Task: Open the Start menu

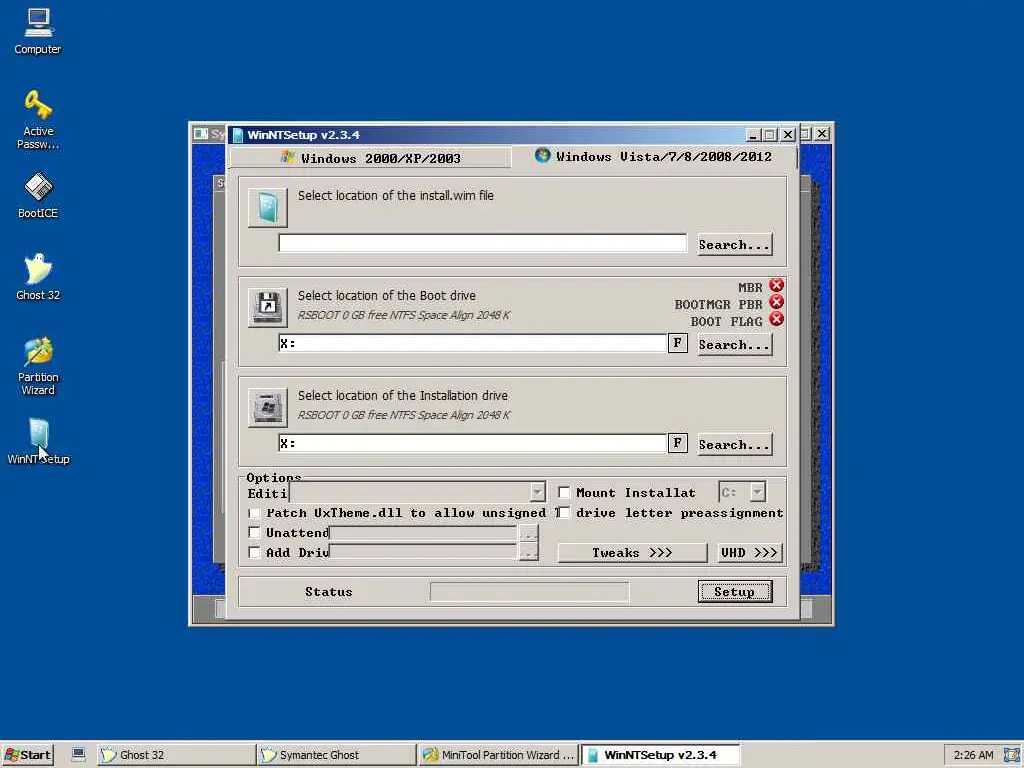Action: point(27,755)
